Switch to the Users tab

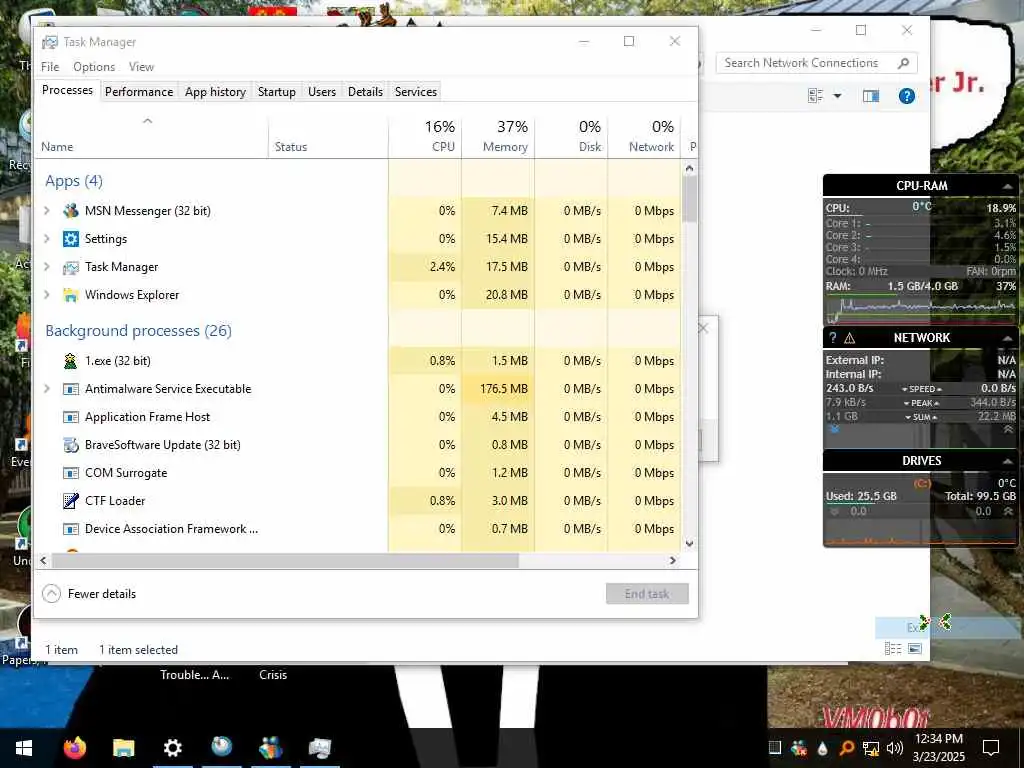(x=322, y=92)
